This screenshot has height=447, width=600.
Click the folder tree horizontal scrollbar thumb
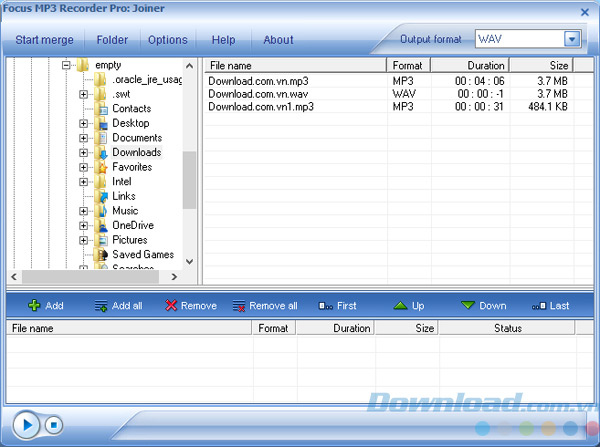[90, 276]
